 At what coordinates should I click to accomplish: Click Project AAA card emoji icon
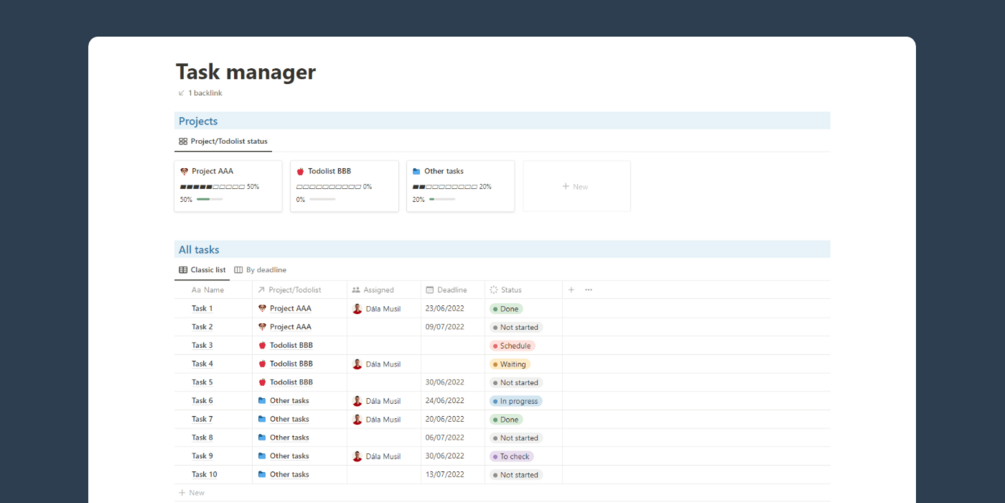pyautogui.click(x=185, y=171)
